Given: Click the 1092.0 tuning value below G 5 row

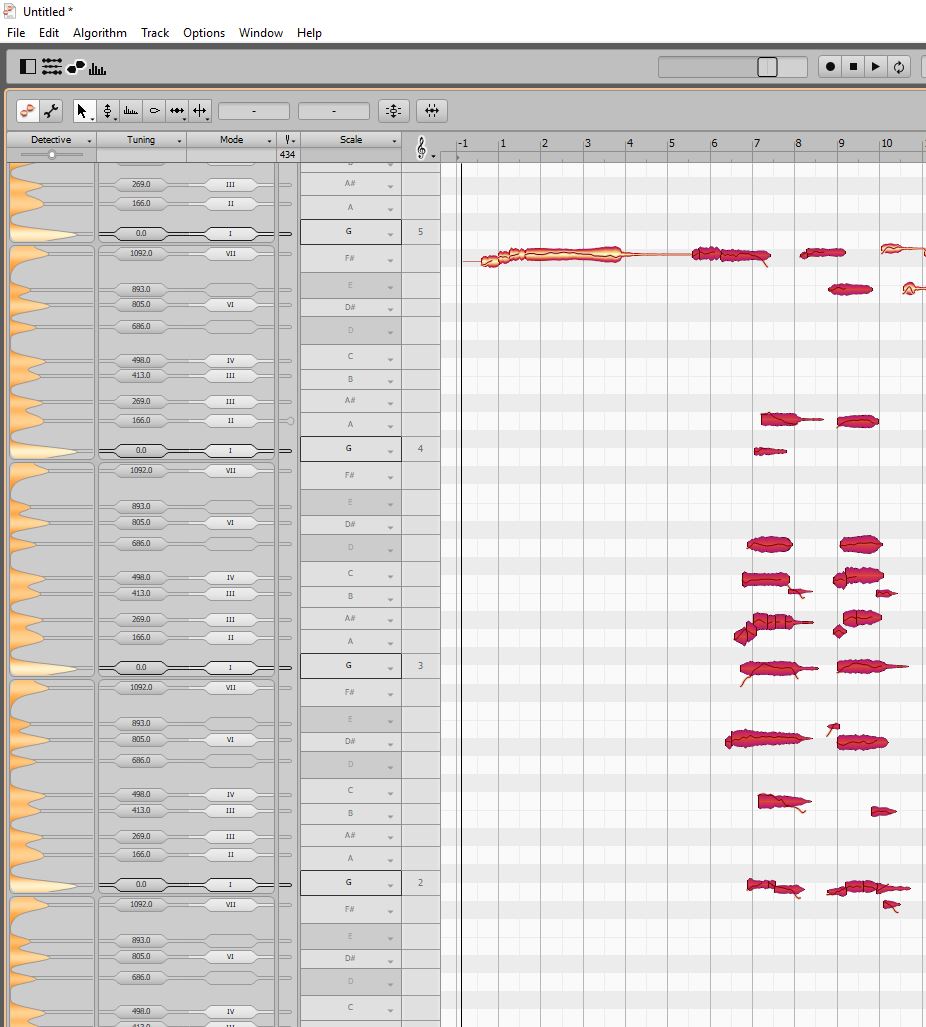Looking at the screenshot, I should 141,253.
